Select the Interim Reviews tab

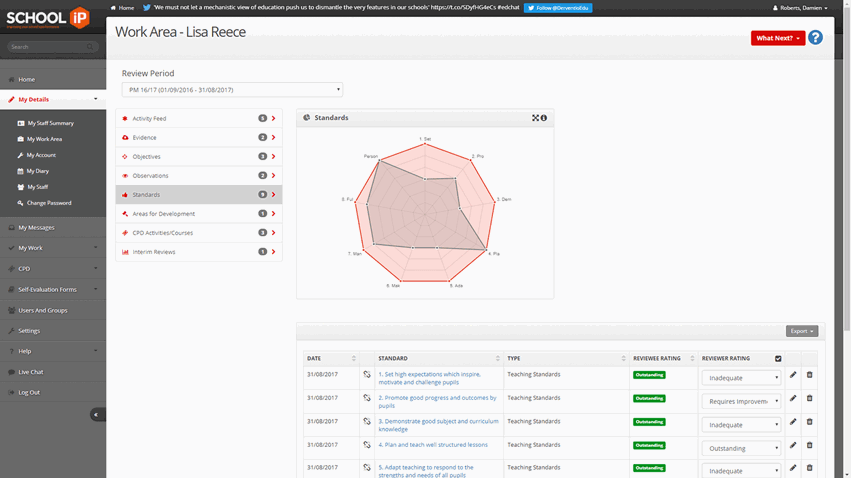click(x=199, y=252)
